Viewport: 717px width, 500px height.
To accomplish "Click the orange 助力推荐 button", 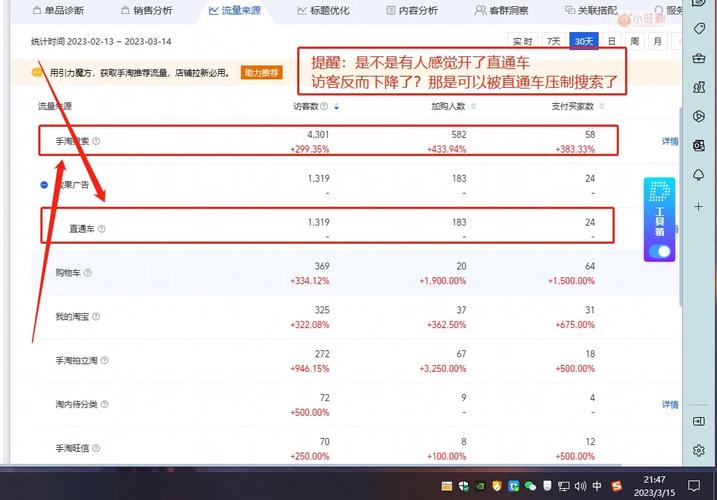I will (x=262, y=72).
